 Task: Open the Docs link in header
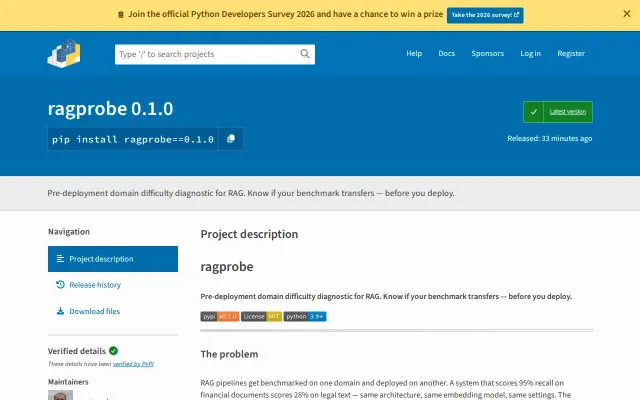447,53
